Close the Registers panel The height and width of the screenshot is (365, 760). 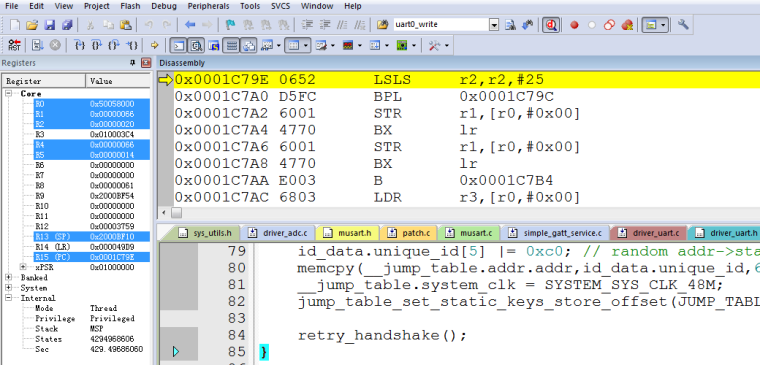coord(146,63)
